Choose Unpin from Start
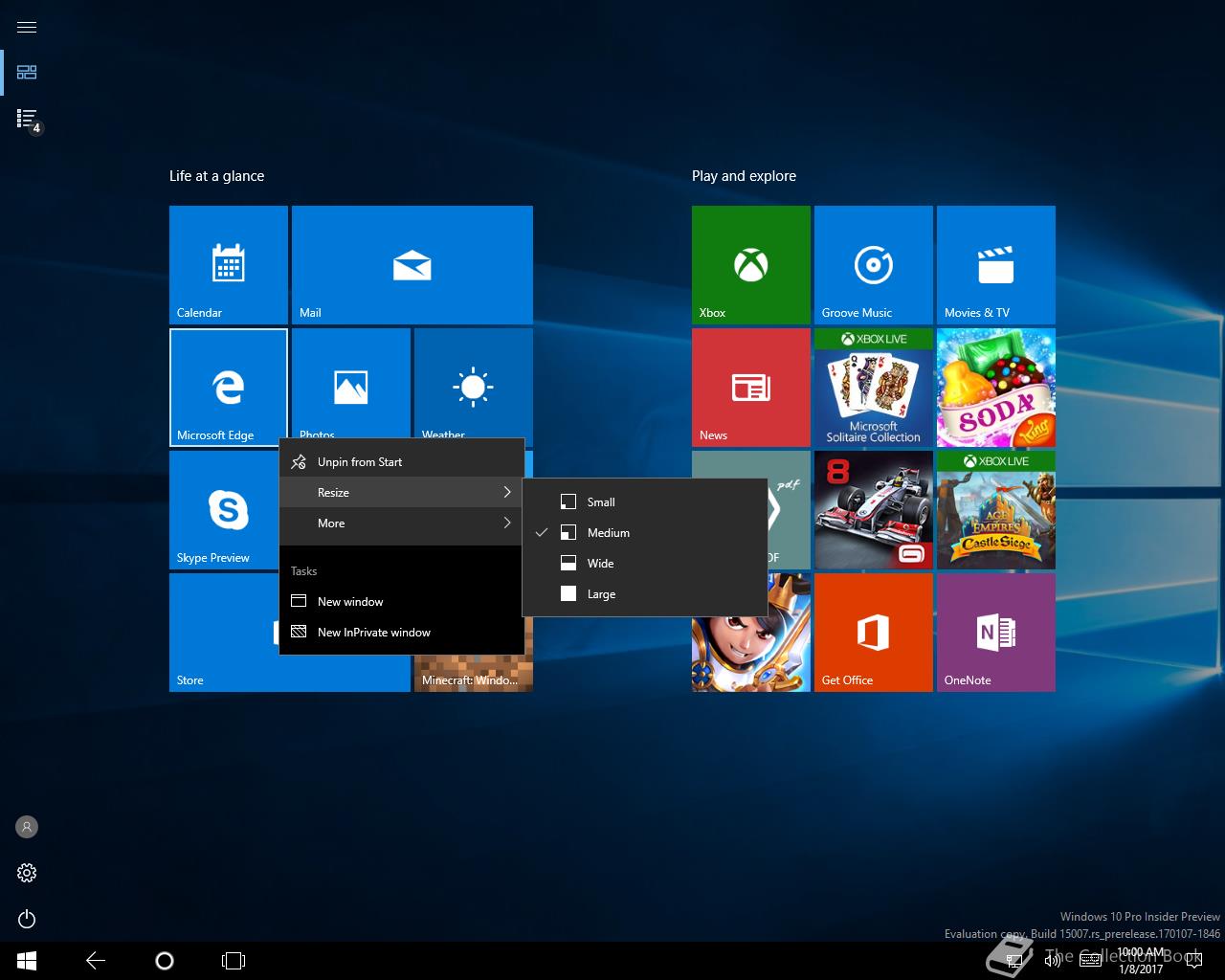 (401, 461)
